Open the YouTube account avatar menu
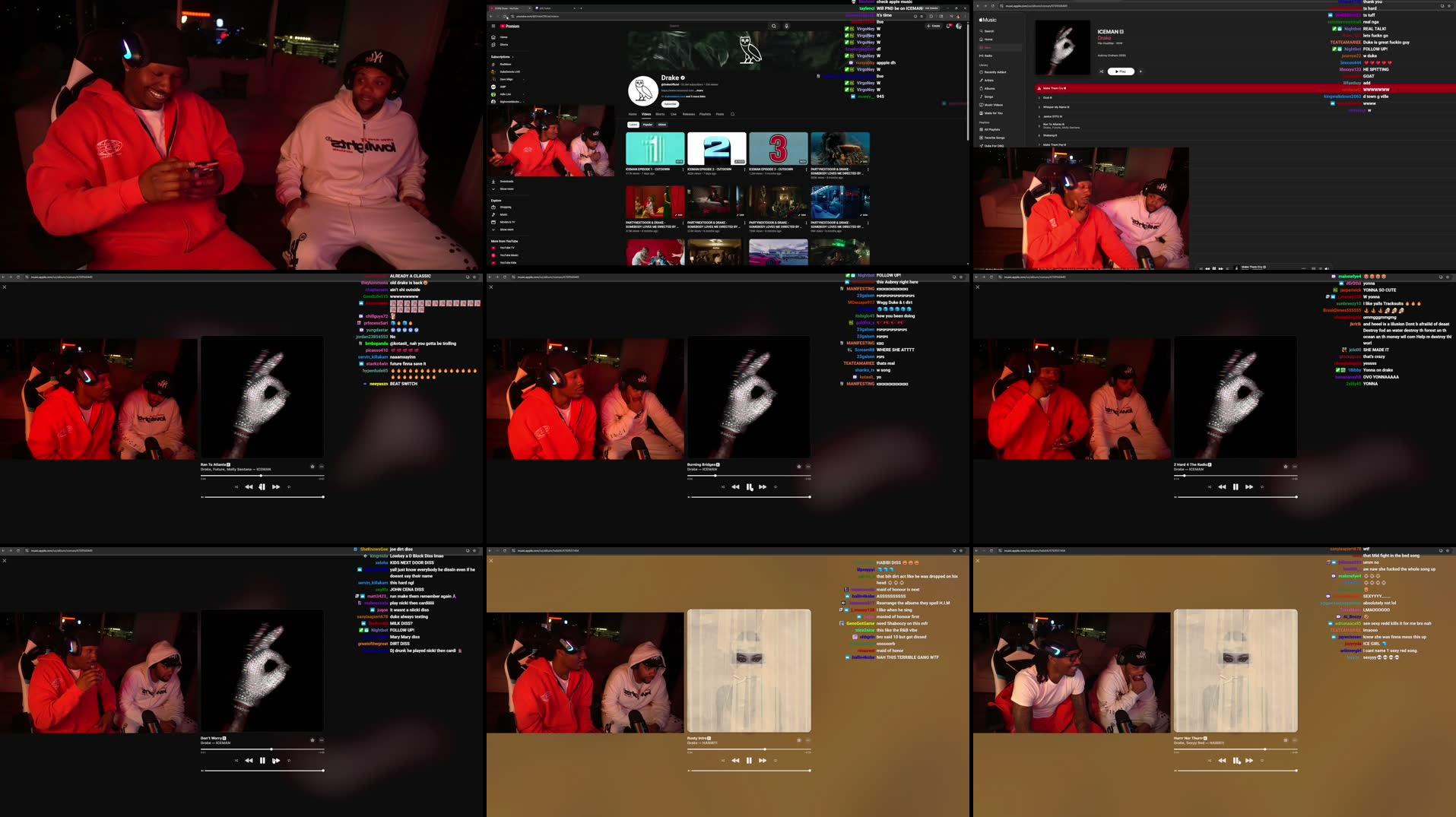1456x817 pixels. point(959,26)
